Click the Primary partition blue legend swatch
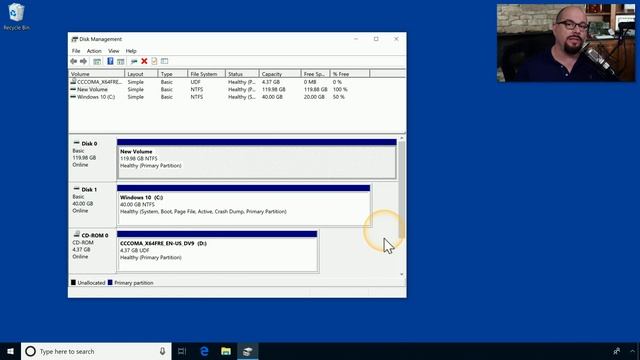Screen dimensions: 640x360 pos(110,282)
